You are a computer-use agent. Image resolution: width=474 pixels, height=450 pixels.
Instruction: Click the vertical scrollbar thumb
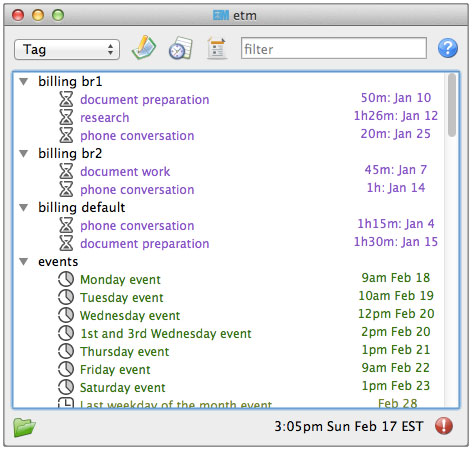452,105
